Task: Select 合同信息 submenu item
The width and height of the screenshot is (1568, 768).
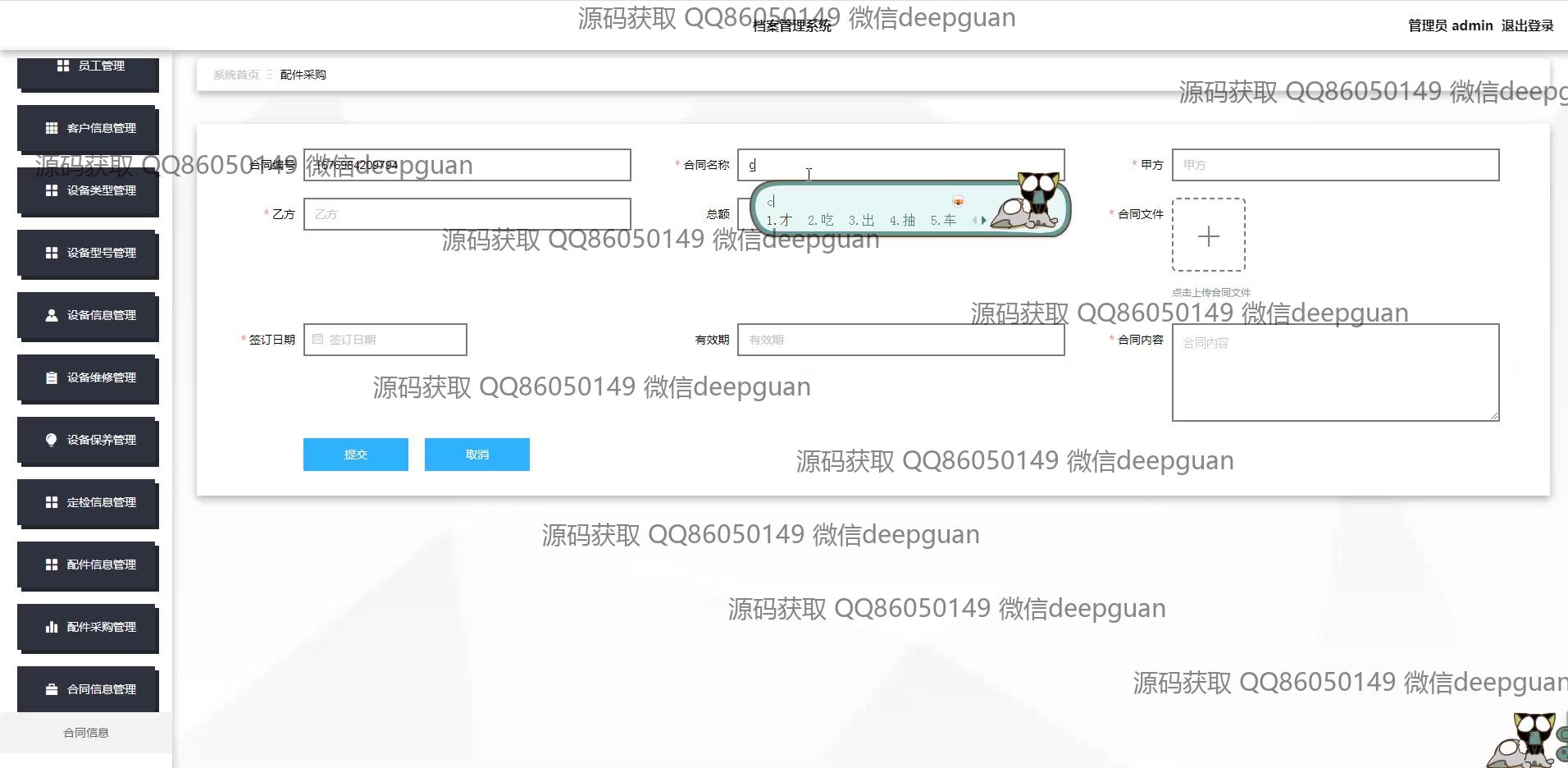Action: pyautogui.click(x=86, y=733)
